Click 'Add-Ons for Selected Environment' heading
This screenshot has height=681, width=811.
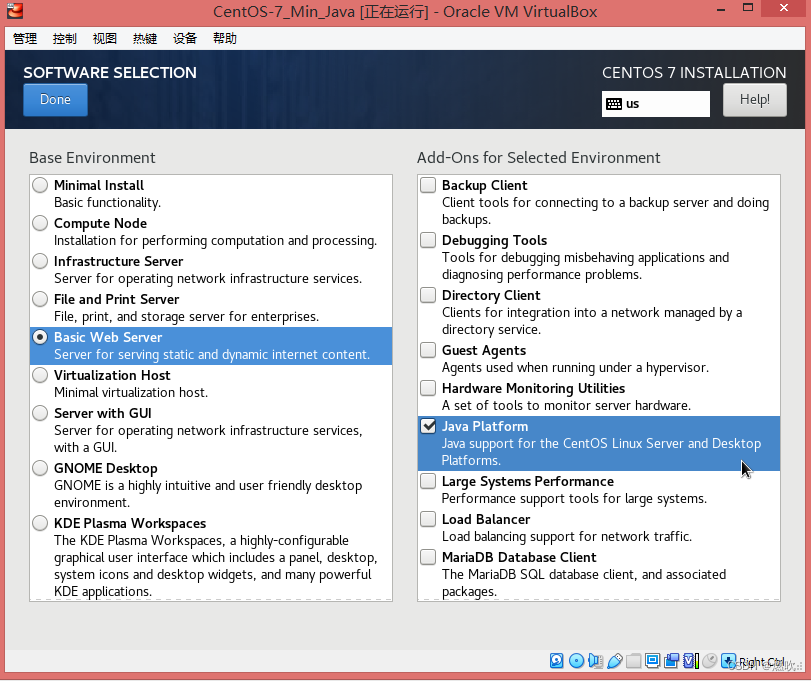[538, 158]
